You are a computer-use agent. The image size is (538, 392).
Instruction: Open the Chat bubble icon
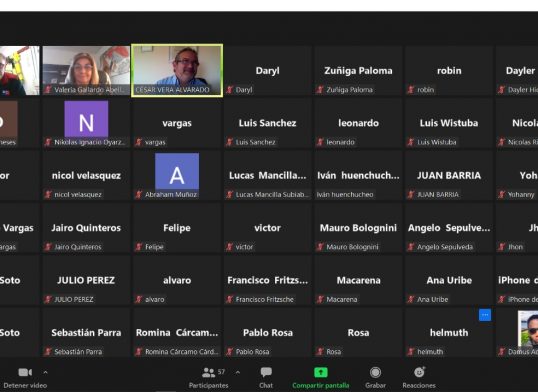(266, 372)
